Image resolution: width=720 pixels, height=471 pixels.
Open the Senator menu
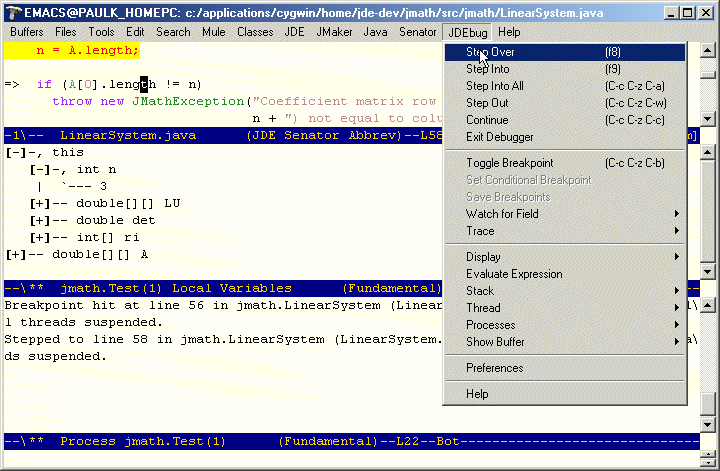pyautogui.click(x=417, y=32)
